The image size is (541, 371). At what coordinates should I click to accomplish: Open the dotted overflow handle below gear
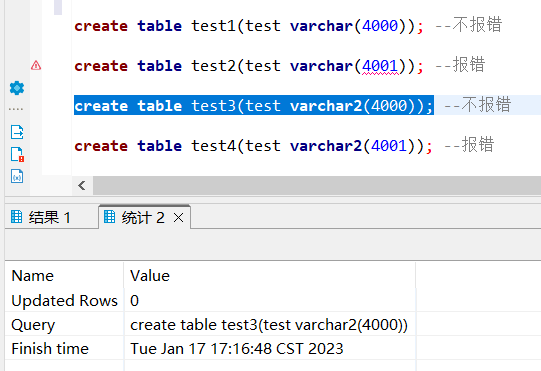point(16,109)
